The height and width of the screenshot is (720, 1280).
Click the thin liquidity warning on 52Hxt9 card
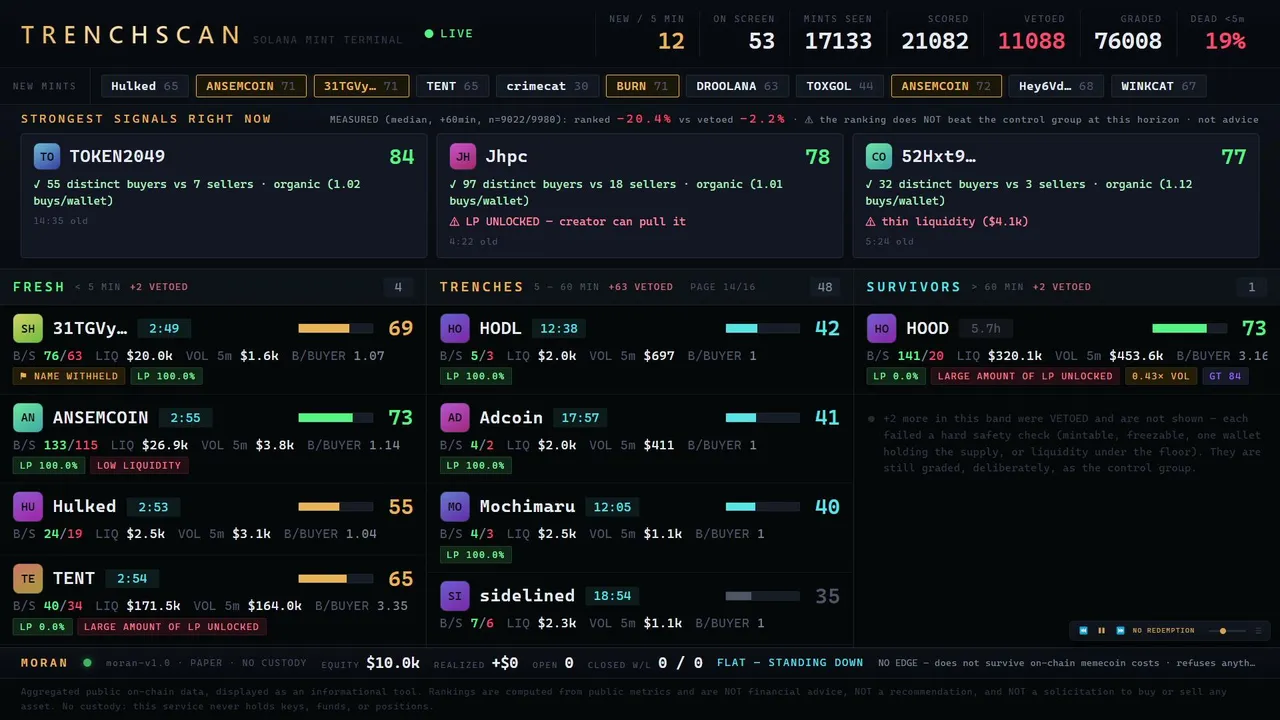point(946,222)
